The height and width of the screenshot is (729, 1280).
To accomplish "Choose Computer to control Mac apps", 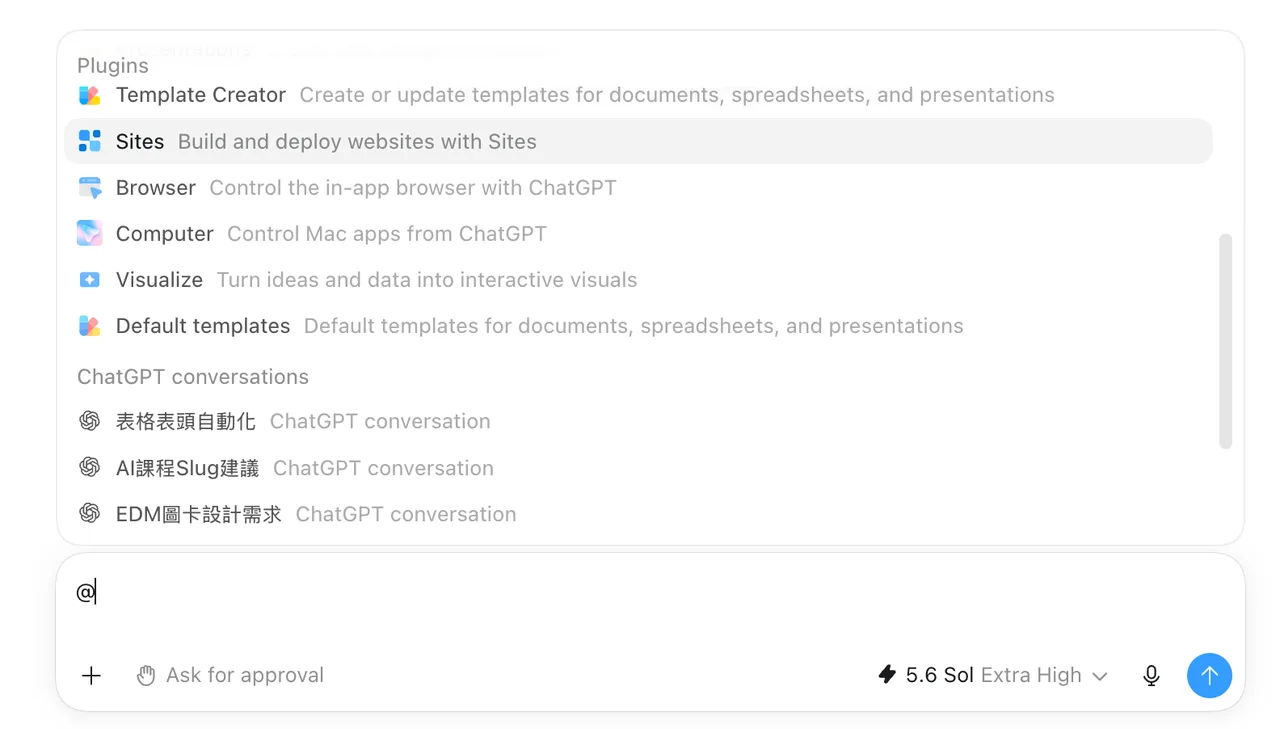I will pos(638,233).
